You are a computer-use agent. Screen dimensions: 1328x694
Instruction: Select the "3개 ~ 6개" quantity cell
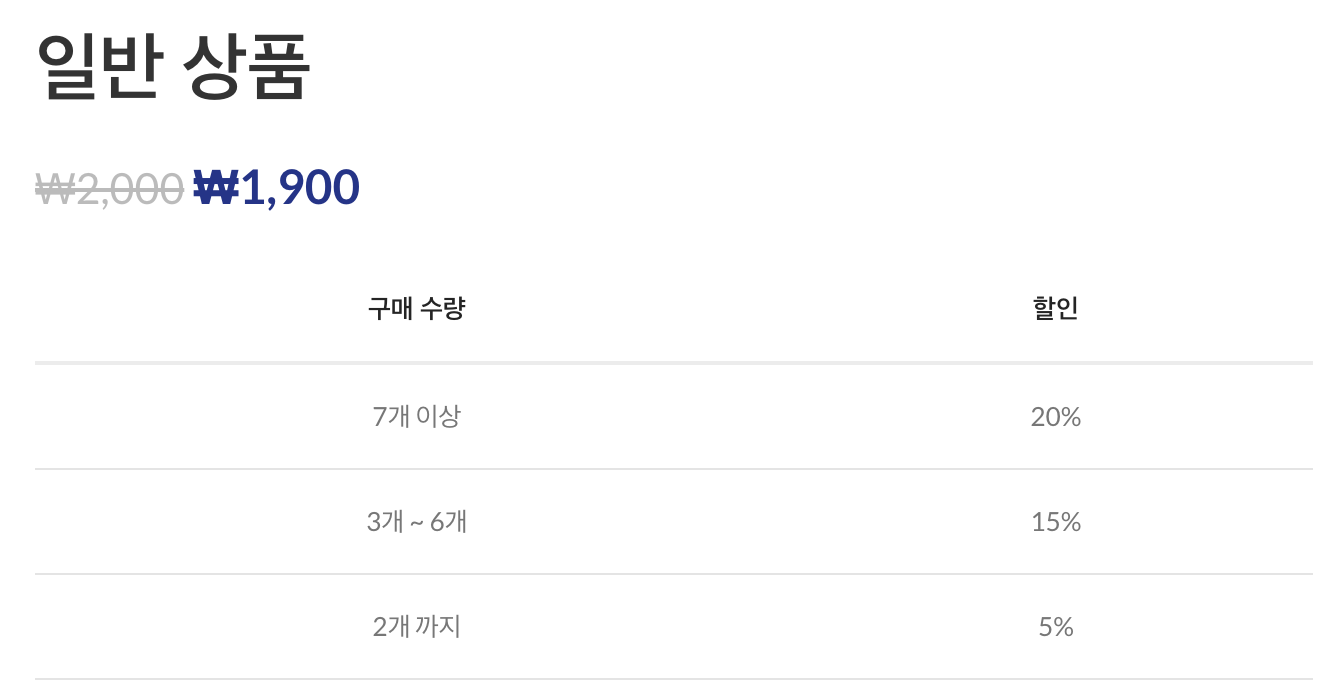point(416,521)
